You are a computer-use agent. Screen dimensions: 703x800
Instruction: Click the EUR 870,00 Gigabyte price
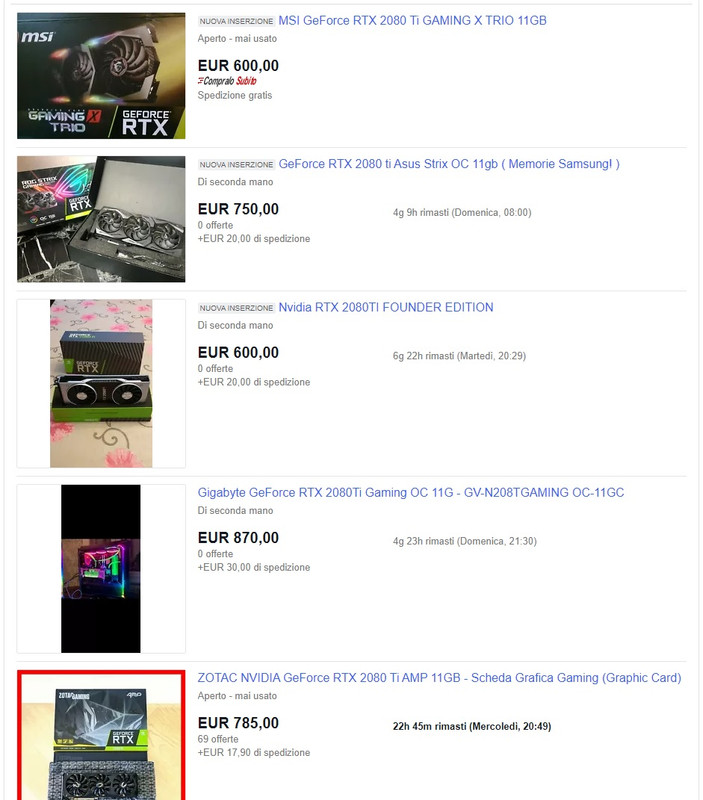[x=238, y=537]
